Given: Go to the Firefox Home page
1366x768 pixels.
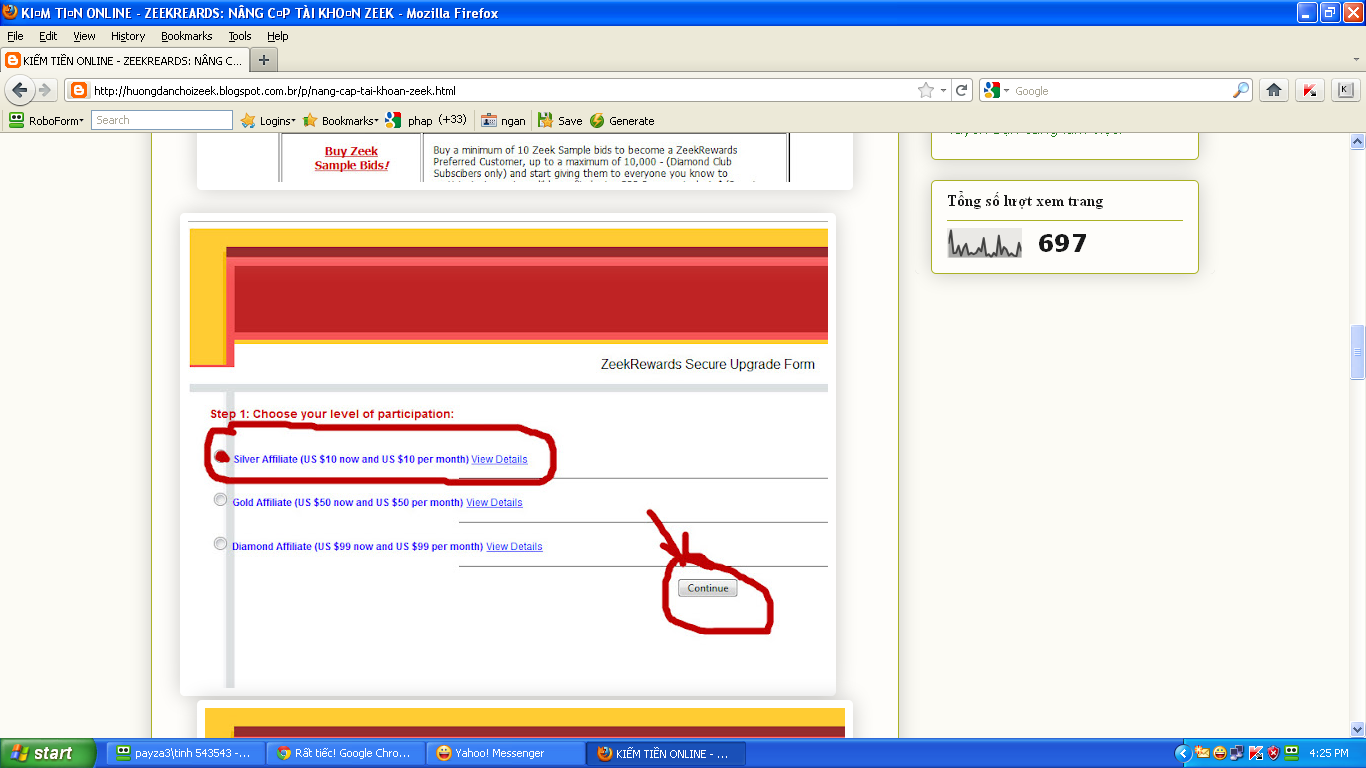Looking at the screenshot, I should 1274,90.
